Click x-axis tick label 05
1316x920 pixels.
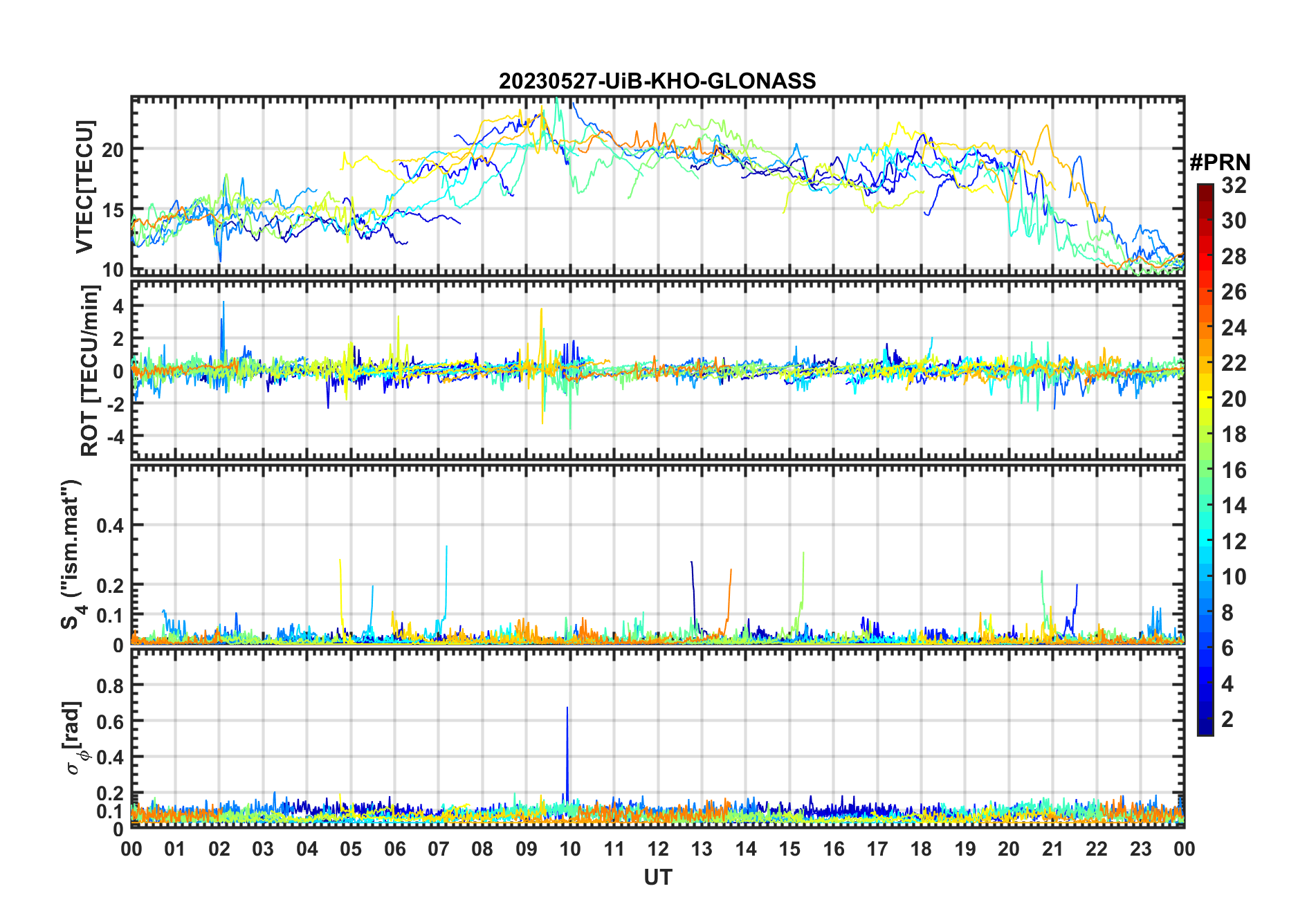click(x=351, y=849)
